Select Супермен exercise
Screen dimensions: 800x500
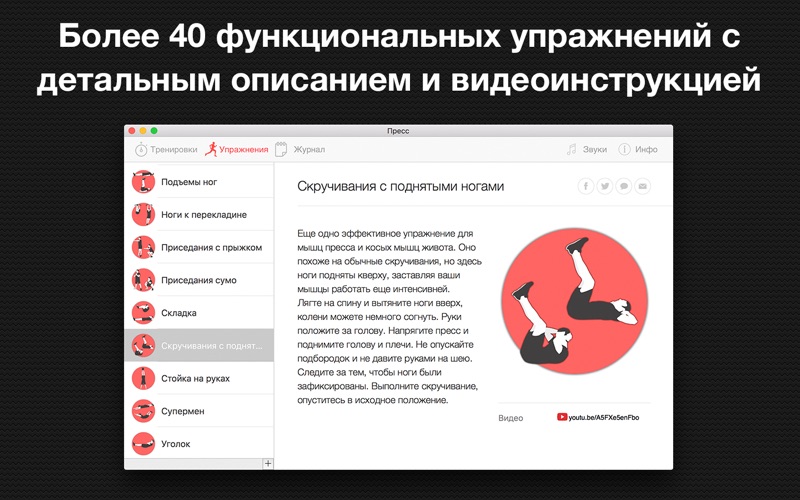pyautogui.click(x=199, y=411)
